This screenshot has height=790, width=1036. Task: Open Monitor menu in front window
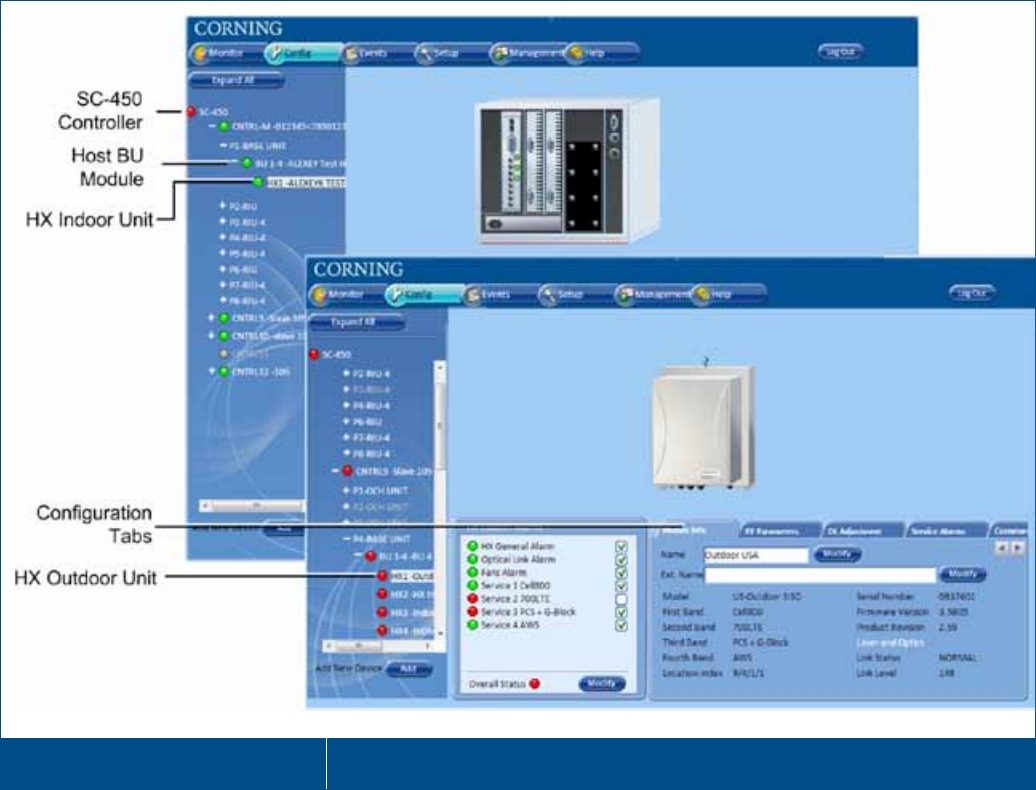(346, 295)
